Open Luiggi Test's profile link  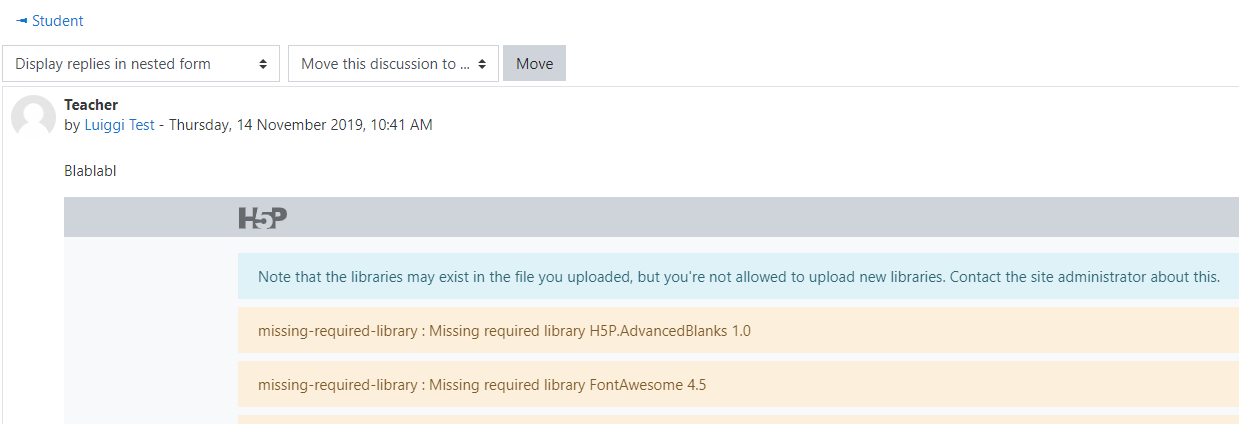120,125
